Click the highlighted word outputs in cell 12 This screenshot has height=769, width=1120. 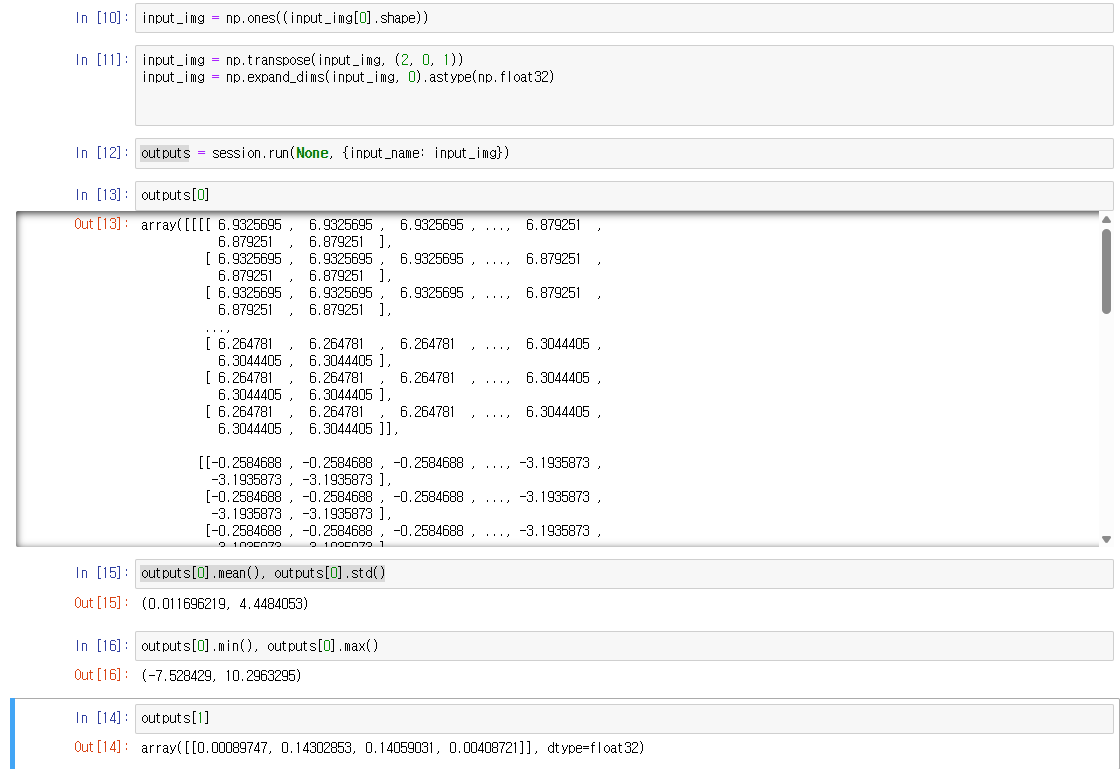[x=166, y=153]
